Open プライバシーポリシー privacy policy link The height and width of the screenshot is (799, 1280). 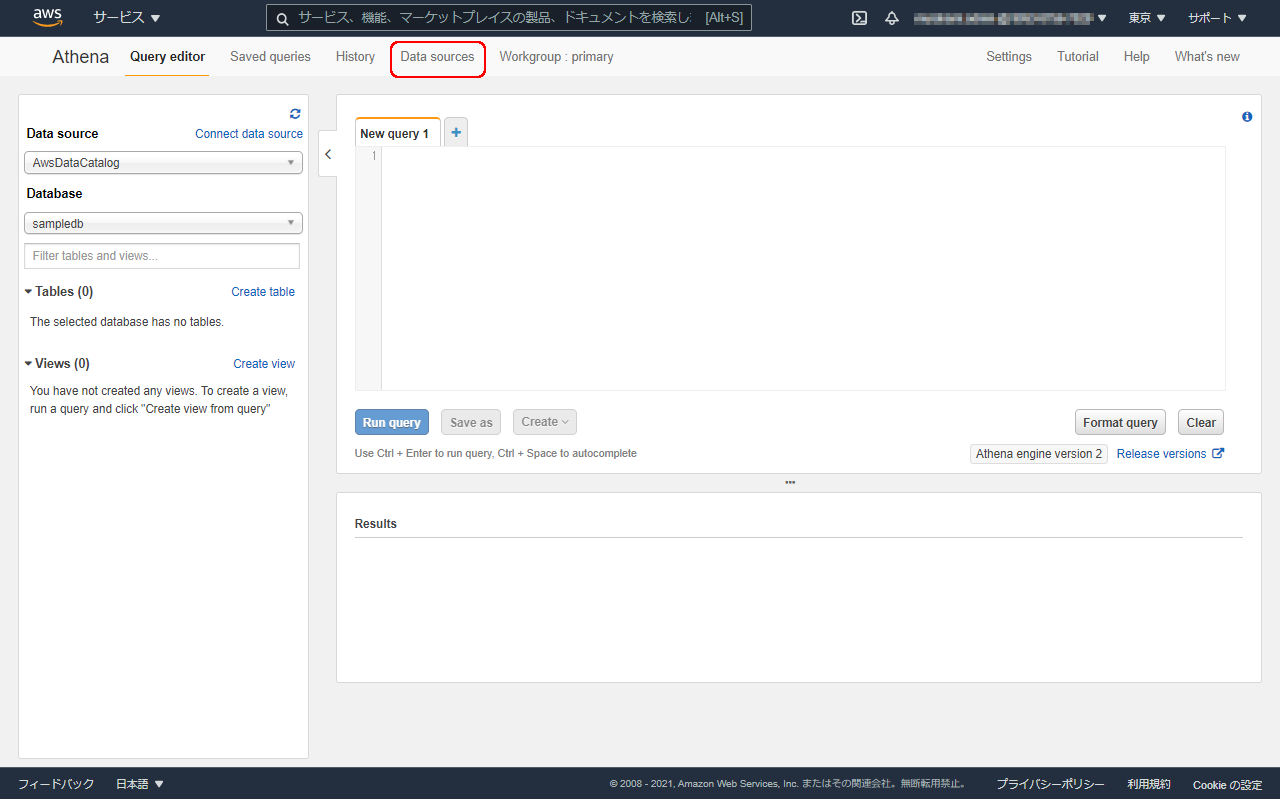(1050, 785)
